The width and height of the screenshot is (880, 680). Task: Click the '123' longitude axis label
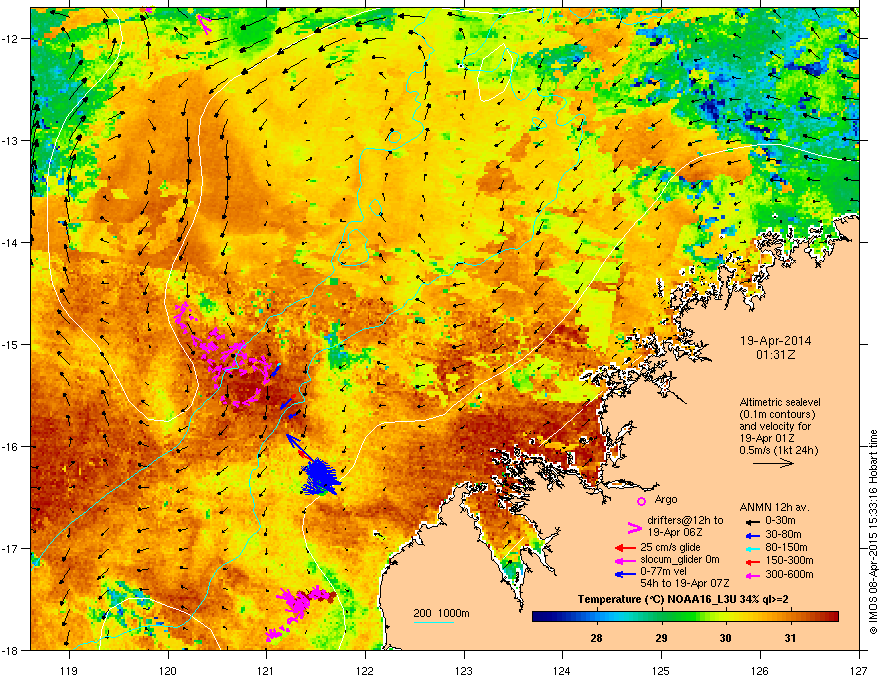(464, 670)
